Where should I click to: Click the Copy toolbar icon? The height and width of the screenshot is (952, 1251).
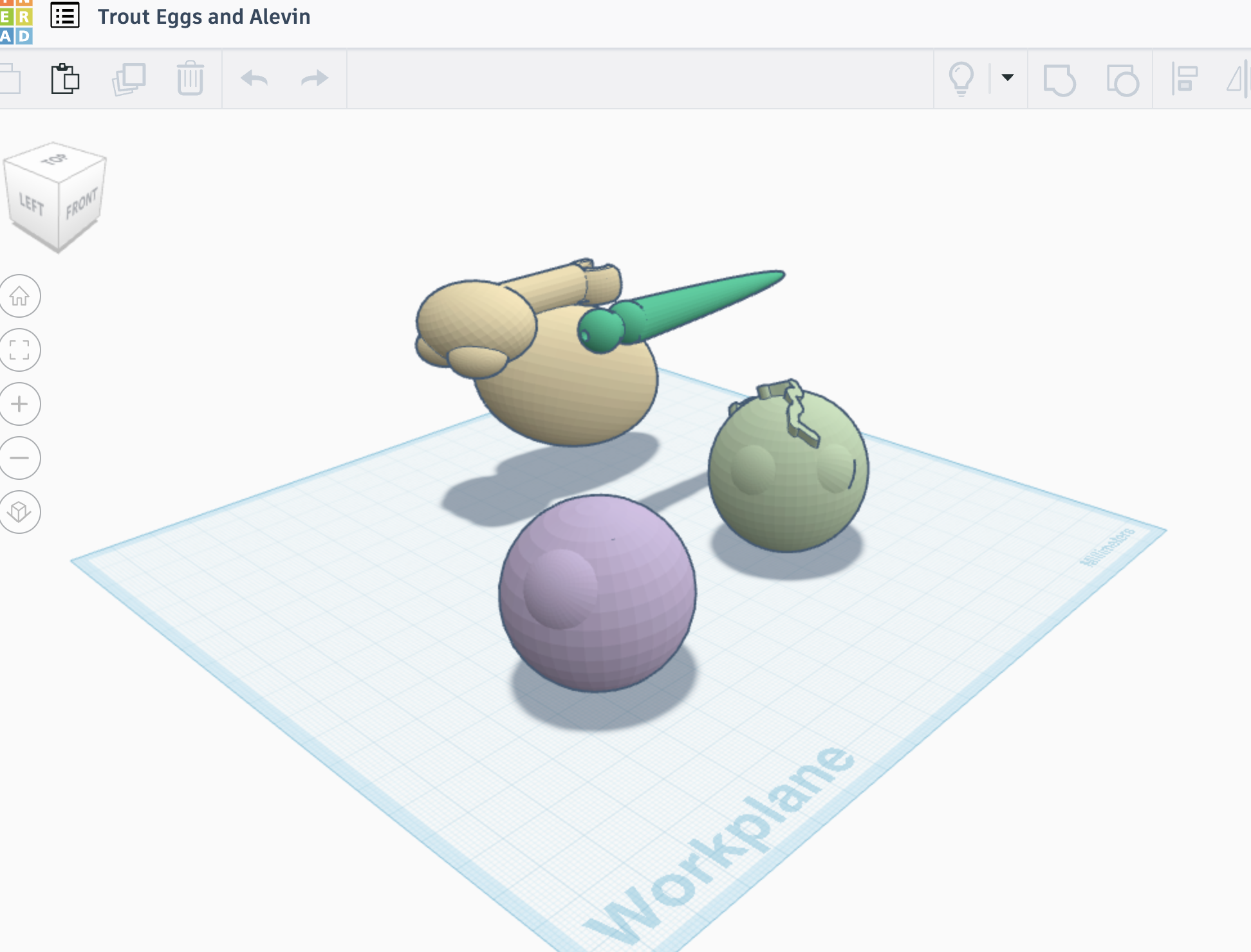pyautogui.click(x=9, y=79)
